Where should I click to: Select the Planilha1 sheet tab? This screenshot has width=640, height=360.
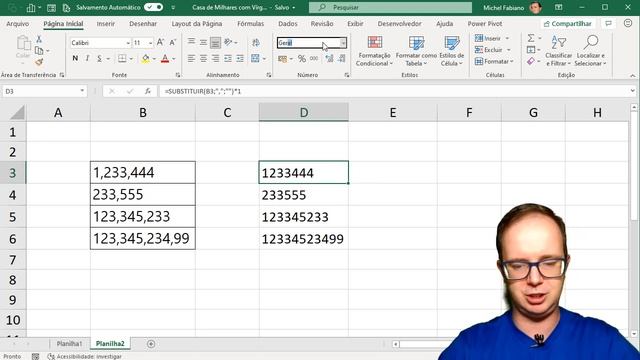[x=69, y=344]
